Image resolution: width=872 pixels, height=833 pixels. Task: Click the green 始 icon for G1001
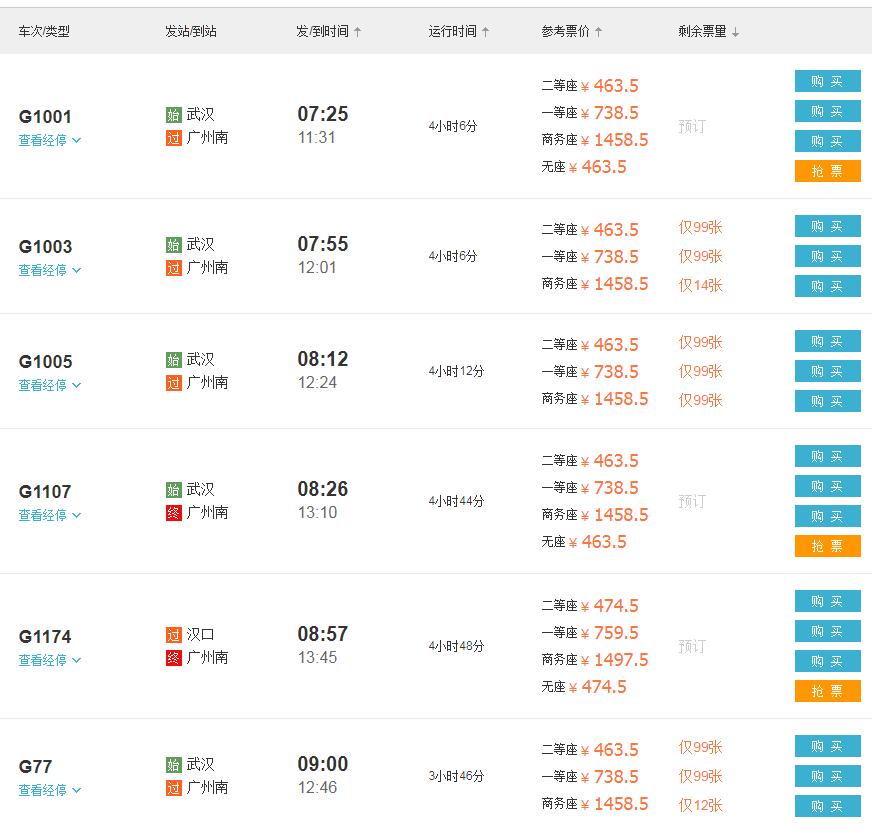pos(174,115)
